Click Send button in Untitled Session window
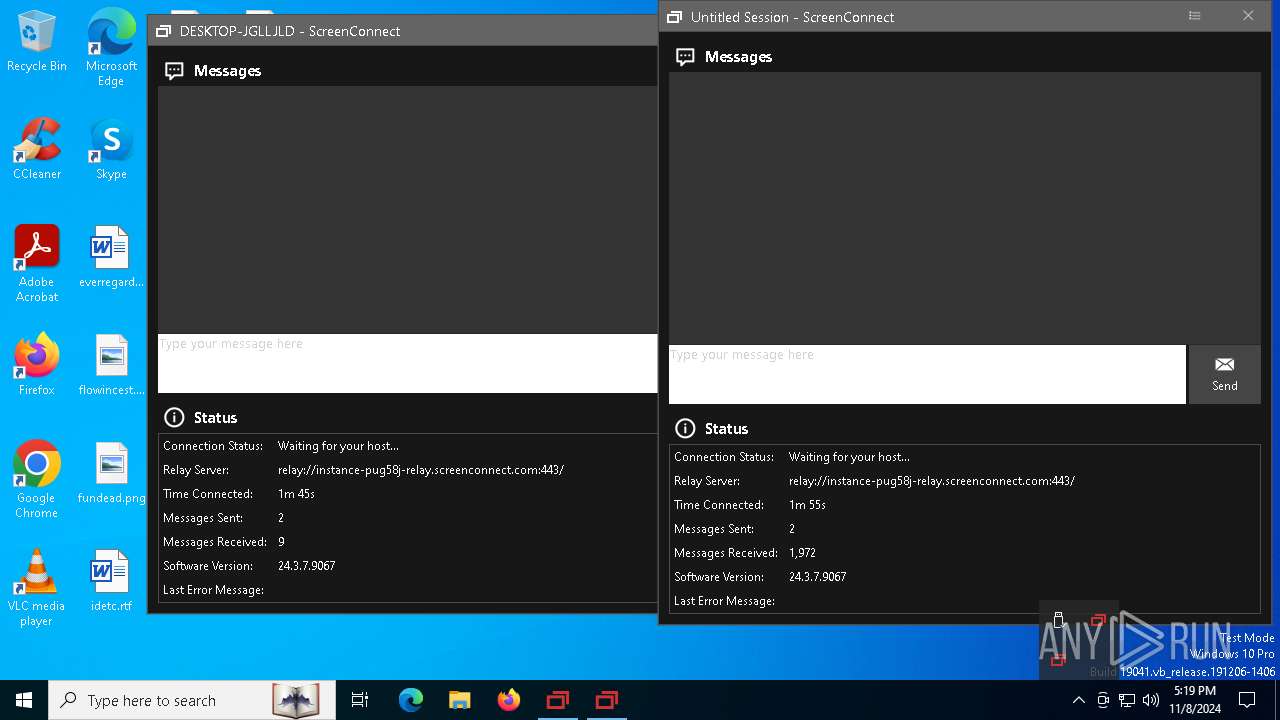 pyautogui.click(x=1224, y=374)
